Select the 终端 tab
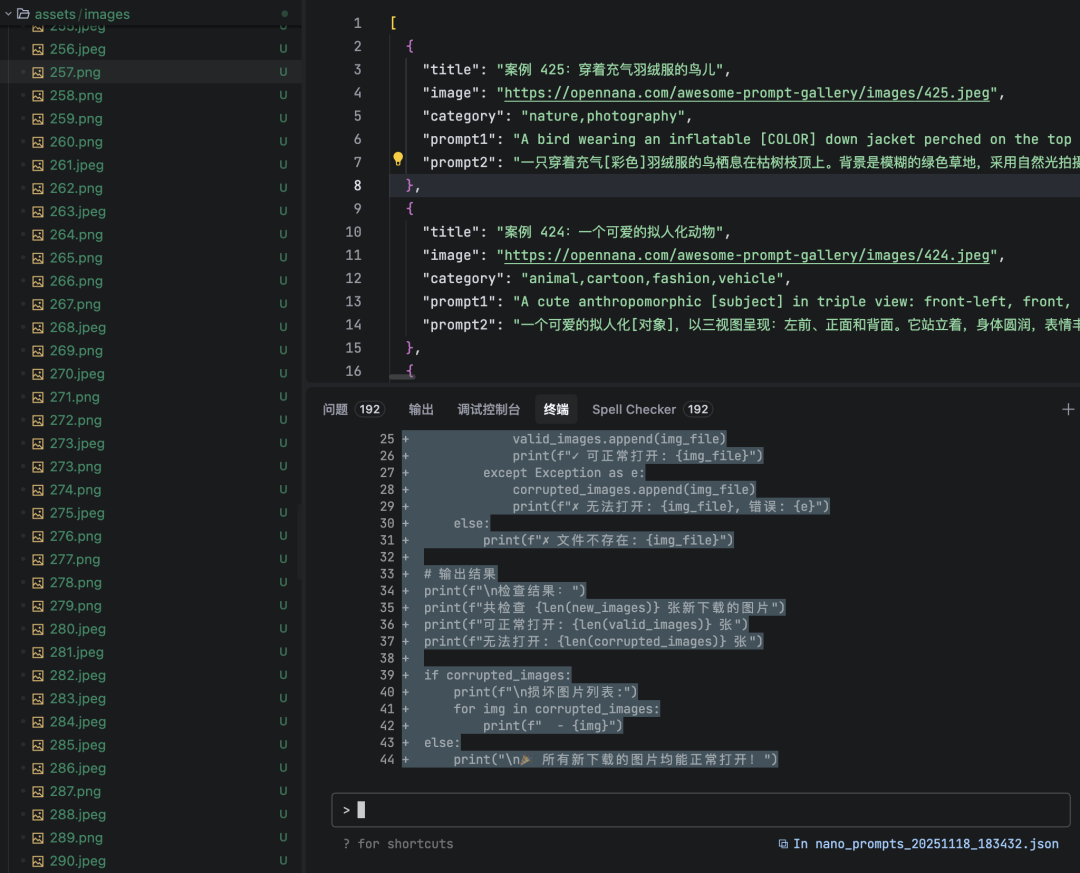Screen dimensions: 1080x873 (x=556, y=409)
